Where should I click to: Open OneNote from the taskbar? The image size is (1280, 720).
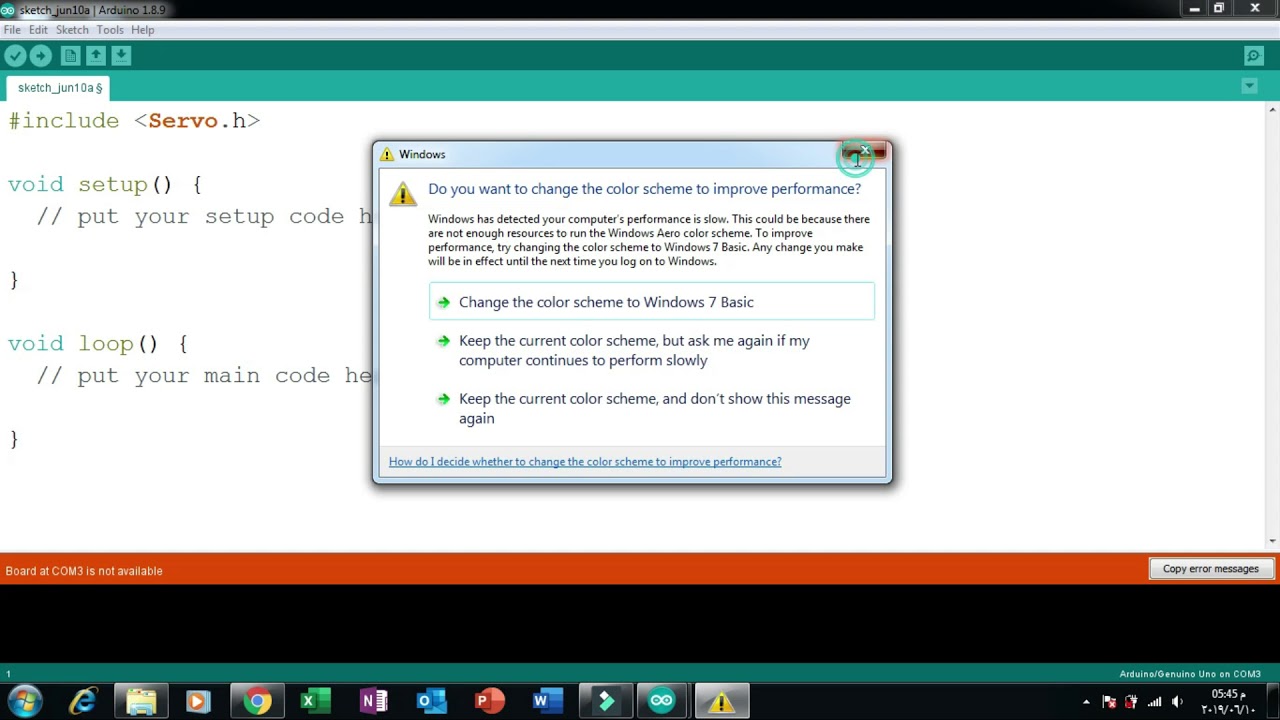374,701
